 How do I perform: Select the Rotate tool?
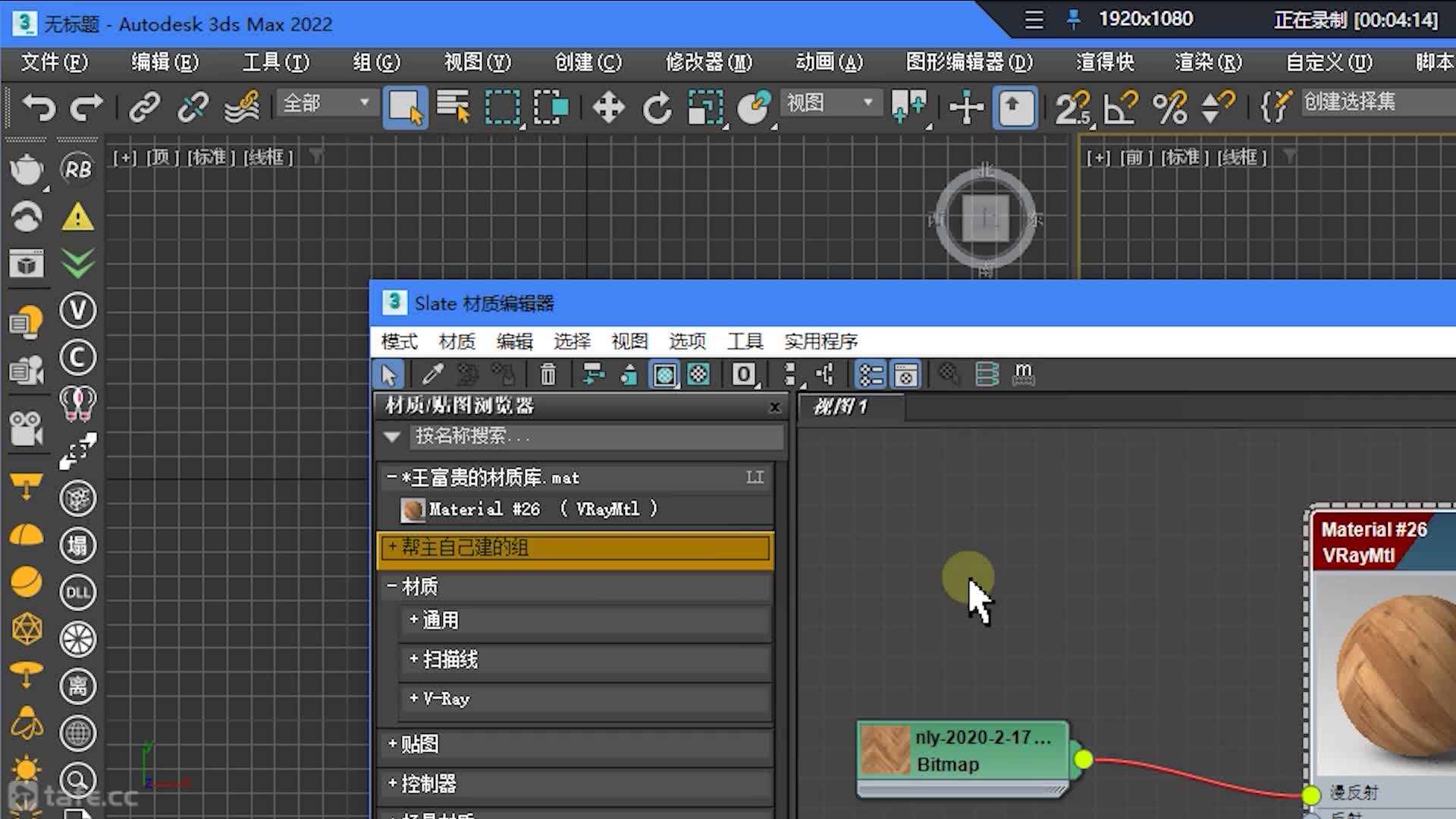pos(657,107)
